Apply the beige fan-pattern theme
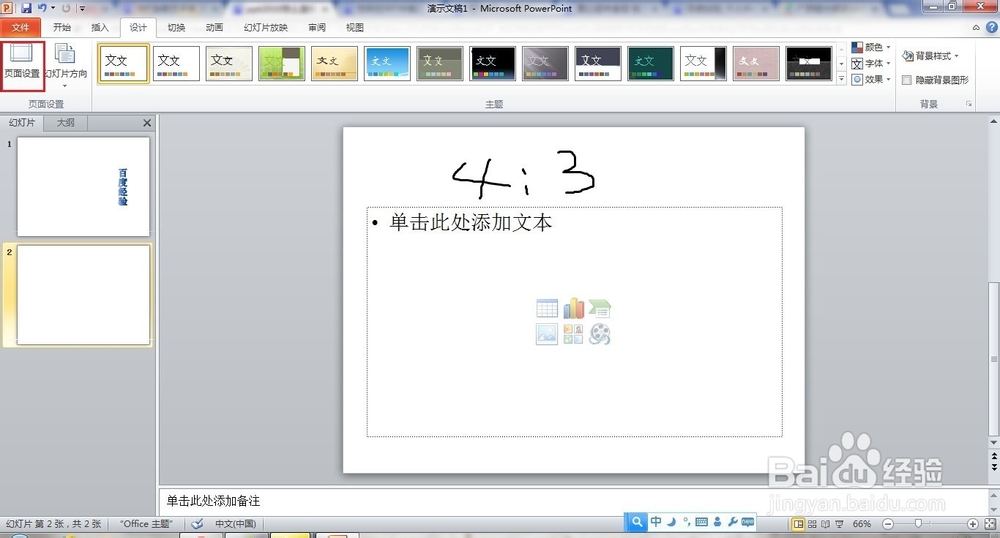The image size is (1000, 538). tap(229, 63)
